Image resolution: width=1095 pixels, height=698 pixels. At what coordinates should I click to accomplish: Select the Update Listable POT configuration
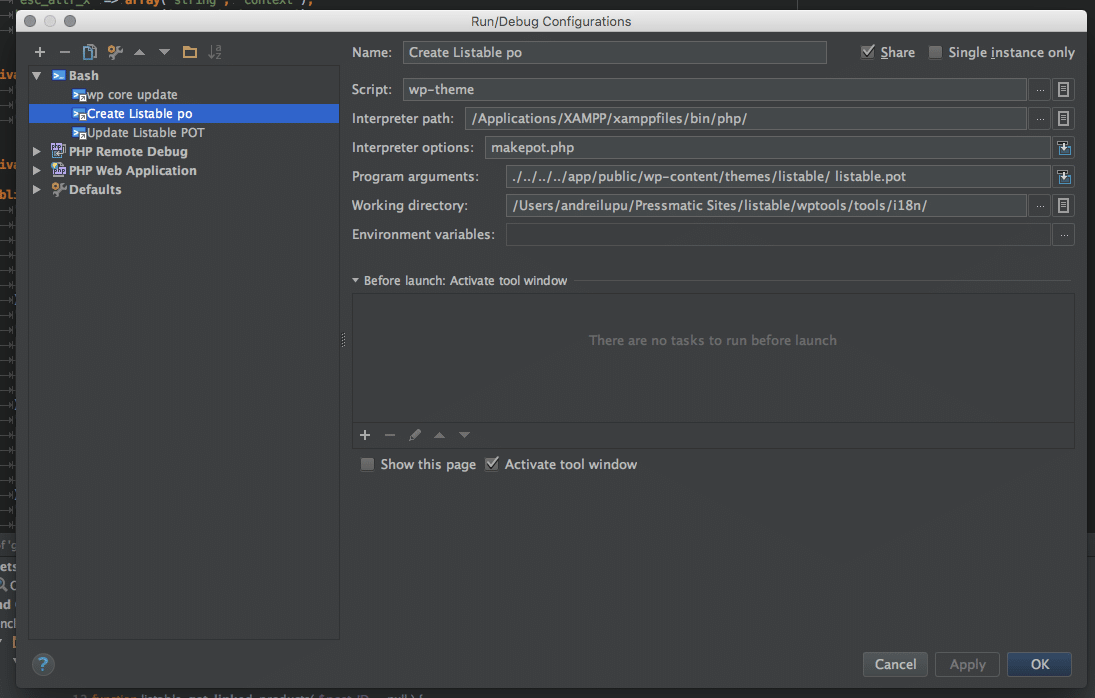point(138,132)
